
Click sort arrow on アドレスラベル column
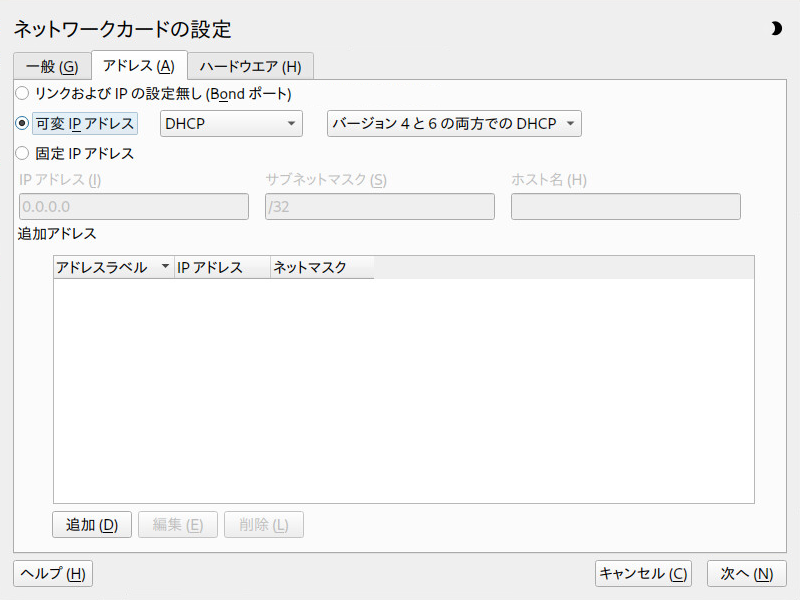click(165, 266)
